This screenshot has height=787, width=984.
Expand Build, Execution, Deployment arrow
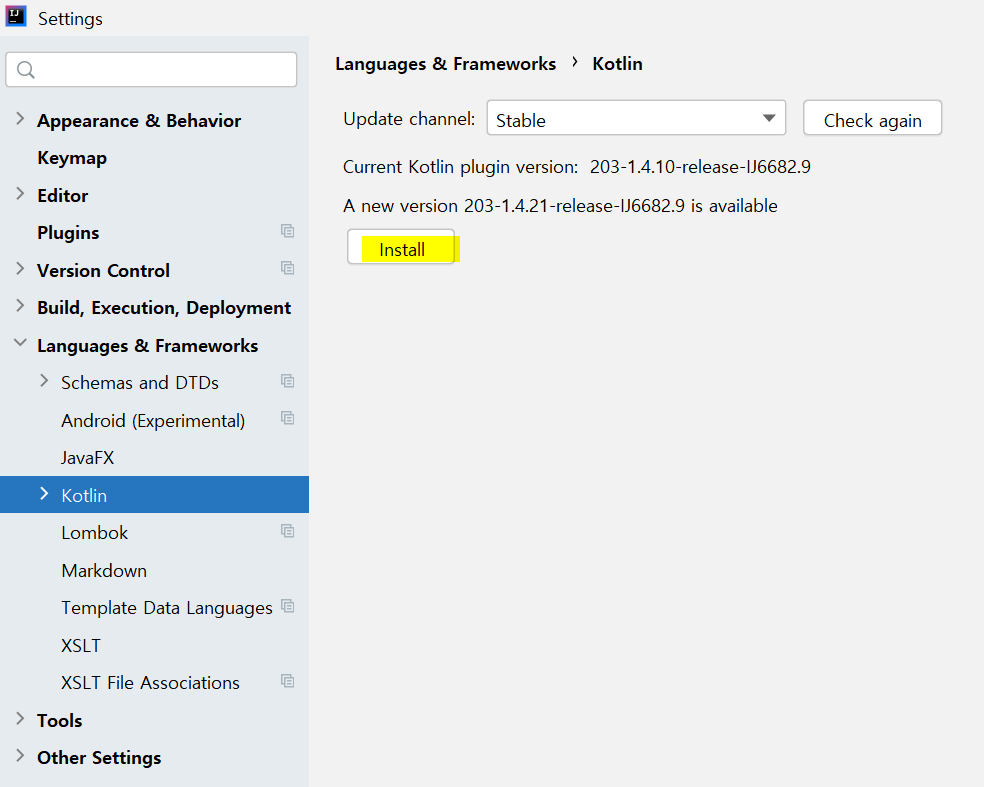(20, 306)
